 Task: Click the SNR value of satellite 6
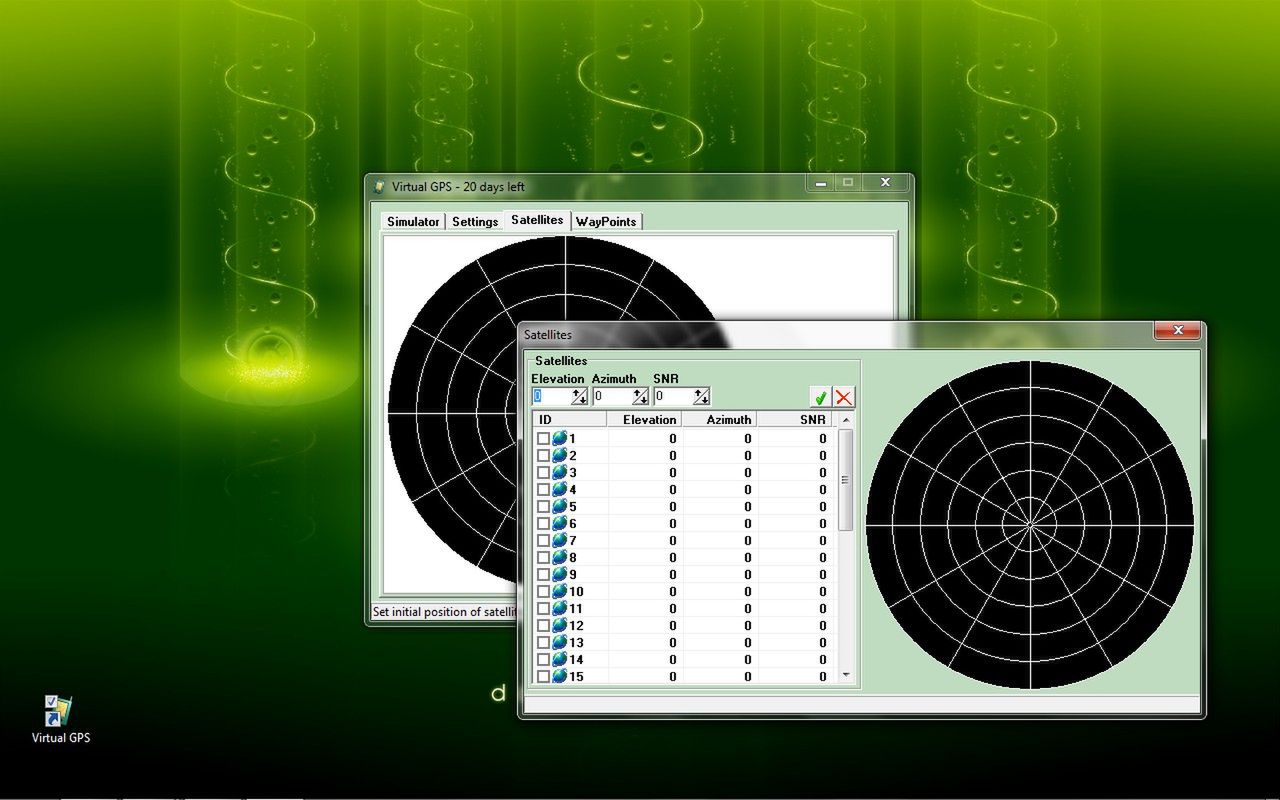click(822, 523)
